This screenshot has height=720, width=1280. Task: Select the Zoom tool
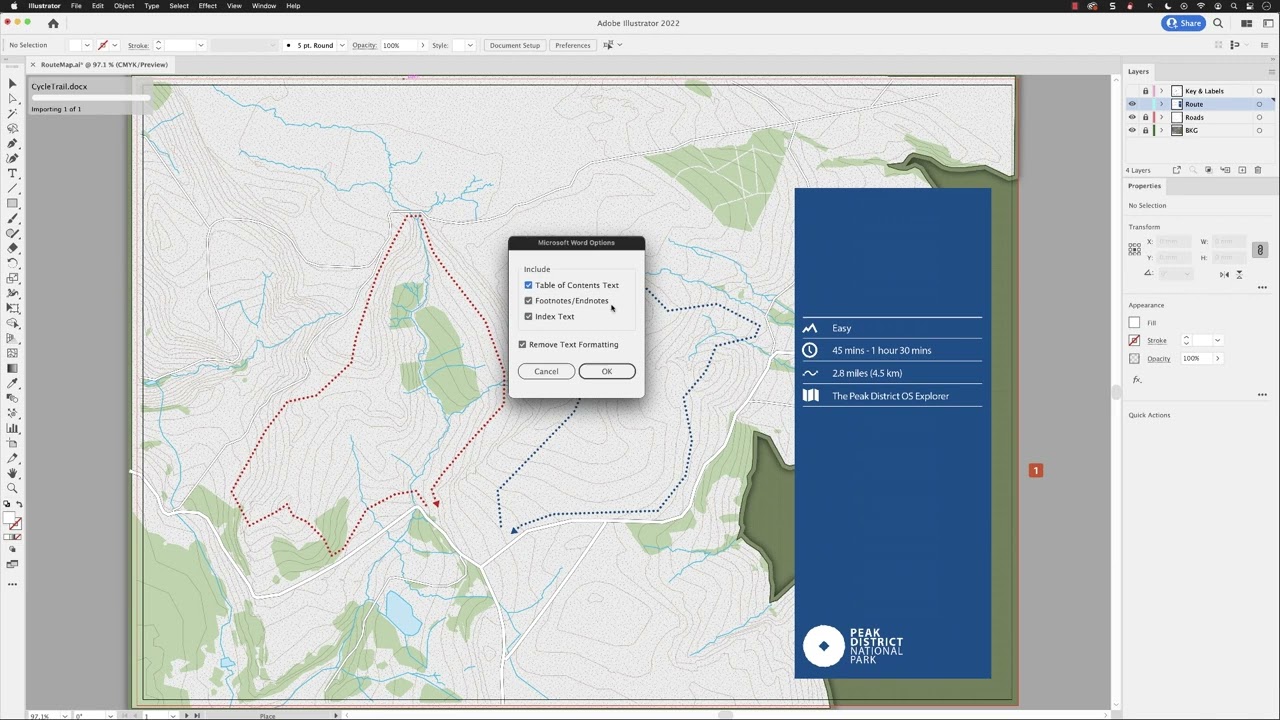click(12, 488)
